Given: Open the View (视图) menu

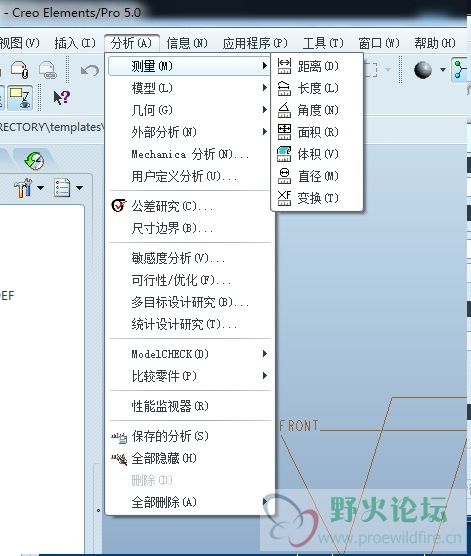Looking at the screenshot, I should point(20,43).
